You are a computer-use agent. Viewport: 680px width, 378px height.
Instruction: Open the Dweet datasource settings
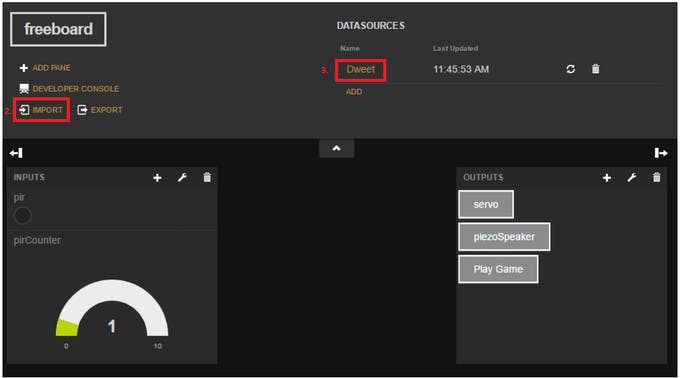360,69
